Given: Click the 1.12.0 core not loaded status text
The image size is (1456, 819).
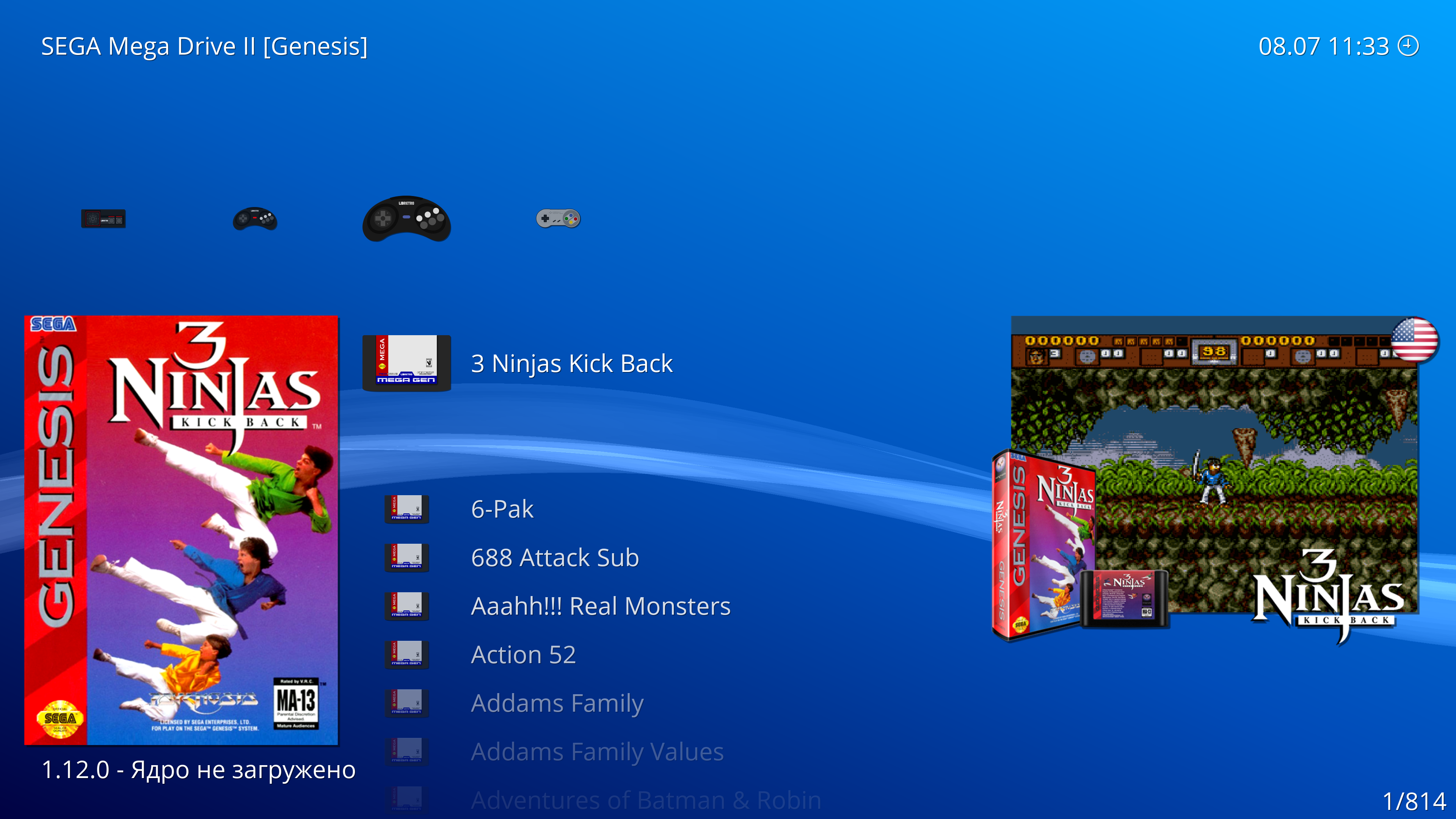Looking at the screenshot, I should click(198, 770).
